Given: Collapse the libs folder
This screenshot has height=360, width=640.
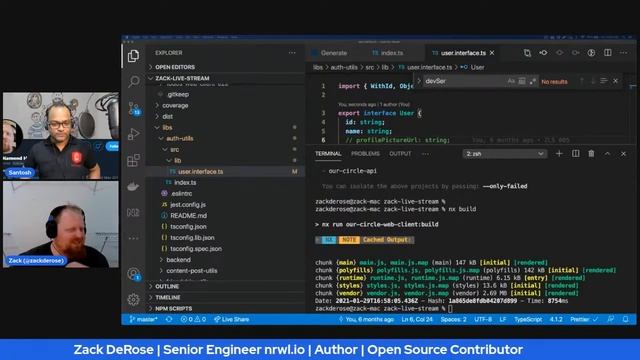Looking at the screenshot, I should (x=167, y=127).
